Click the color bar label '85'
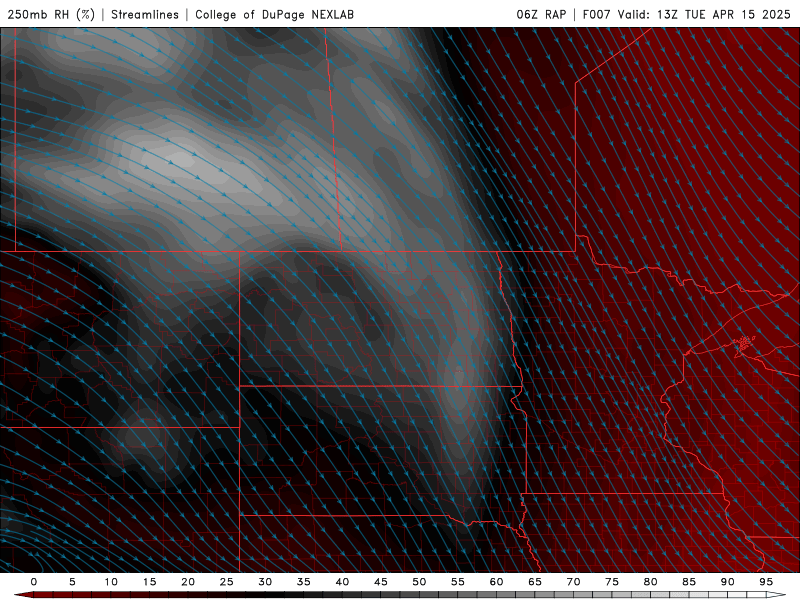Viewport: 800px width, 600px height. tap(689, 582)
